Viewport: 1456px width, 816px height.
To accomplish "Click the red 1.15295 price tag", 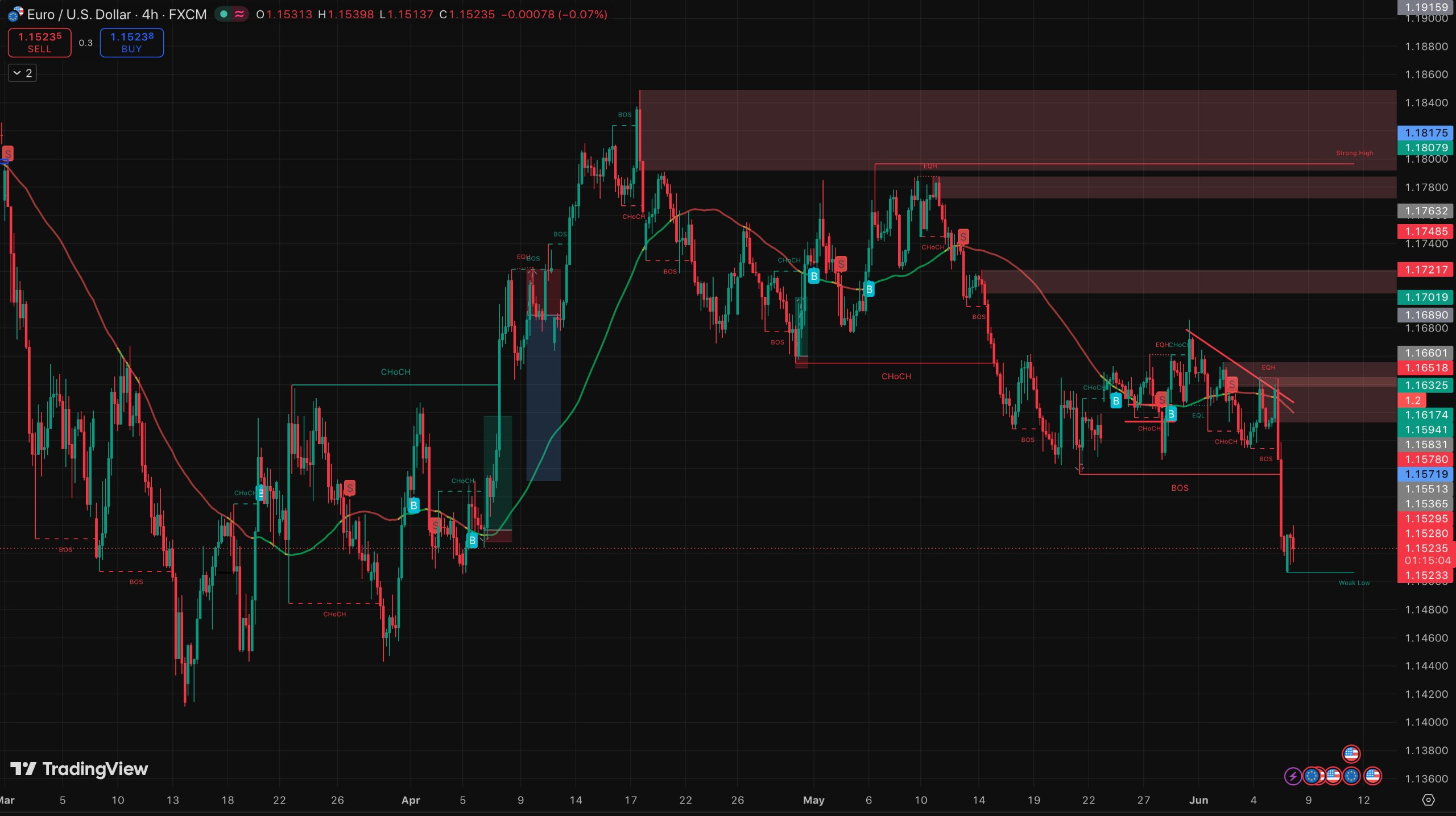I will pyautogui.click(x=1426, y=519).
